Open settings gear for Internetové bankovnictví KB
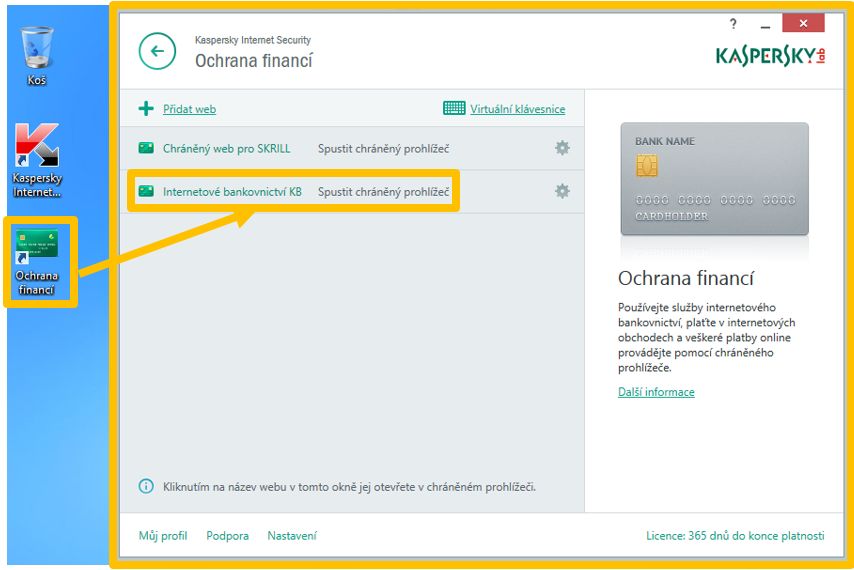Viewport: 854px width, 570px height. (x=562, y=191)
